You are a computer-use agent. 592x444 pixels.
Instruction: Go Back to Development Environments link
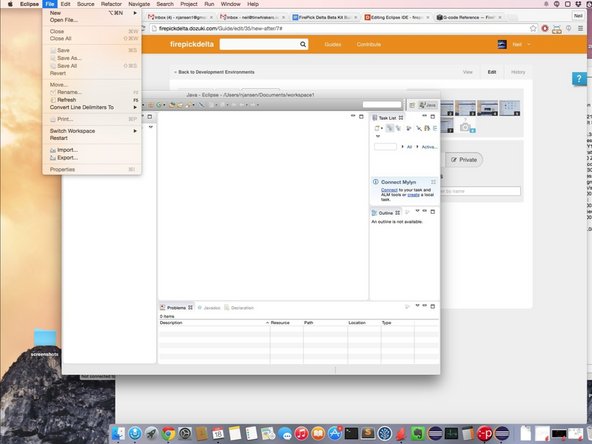coord(214,72)
